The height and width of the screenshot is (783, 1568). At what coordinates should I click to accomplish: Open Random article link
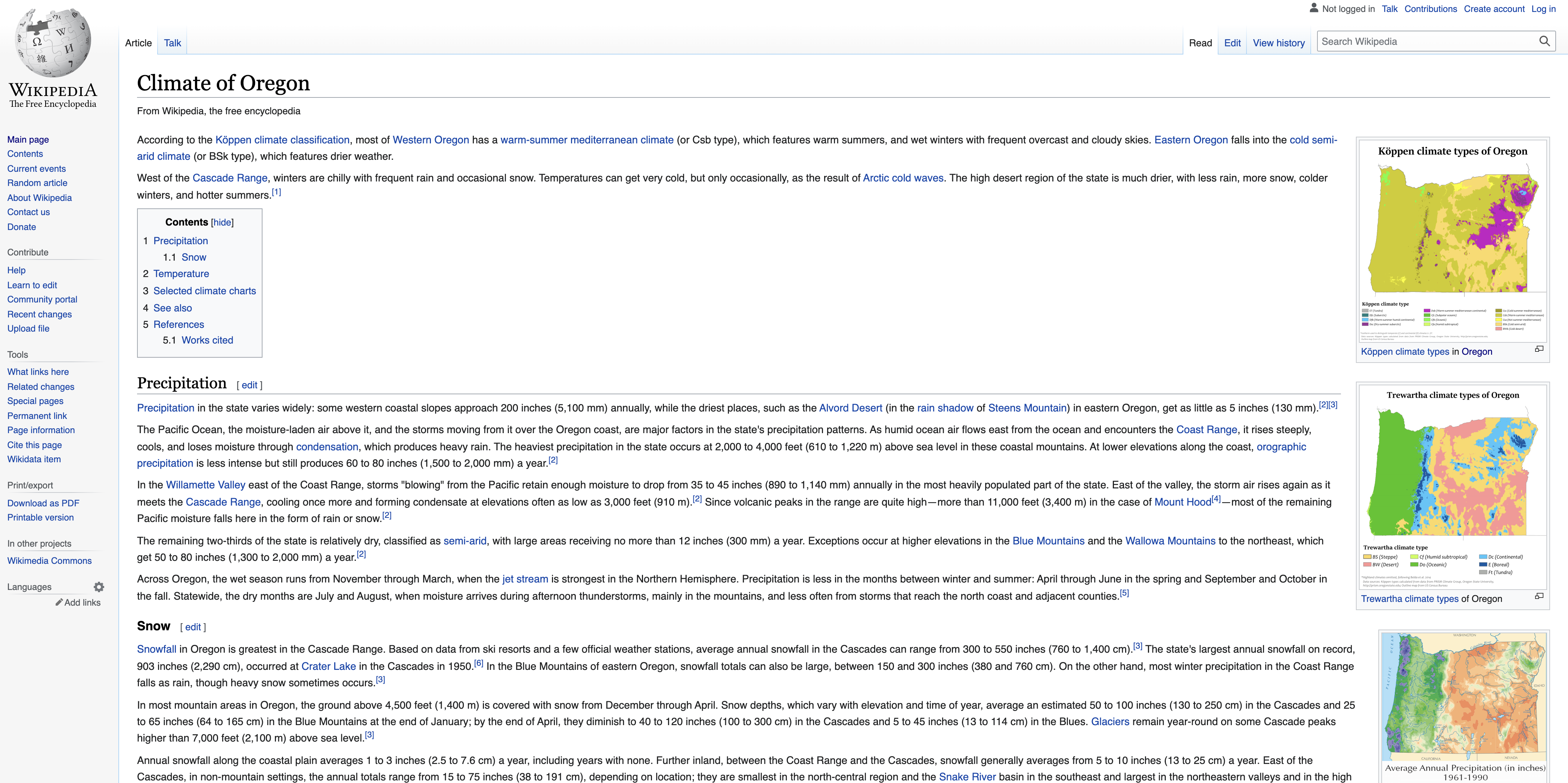37,183
